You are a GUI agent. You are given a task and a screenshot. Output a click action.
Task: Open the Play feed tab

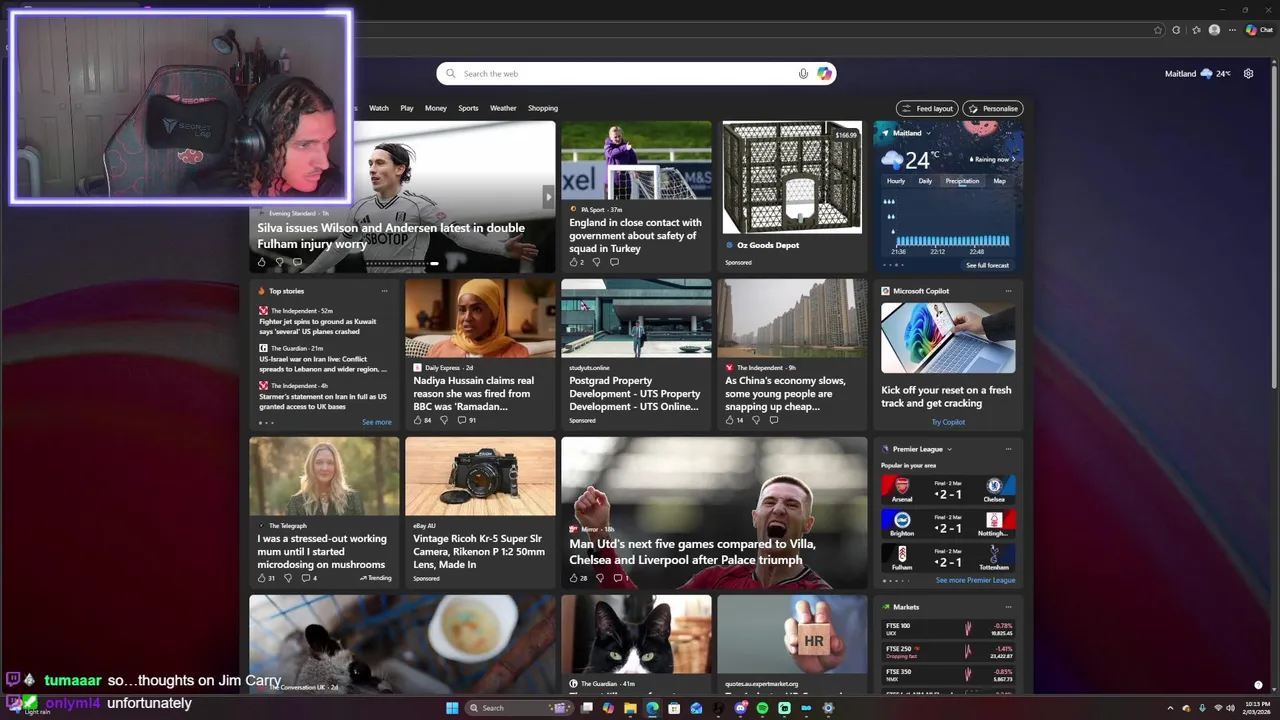coord(407,108)
